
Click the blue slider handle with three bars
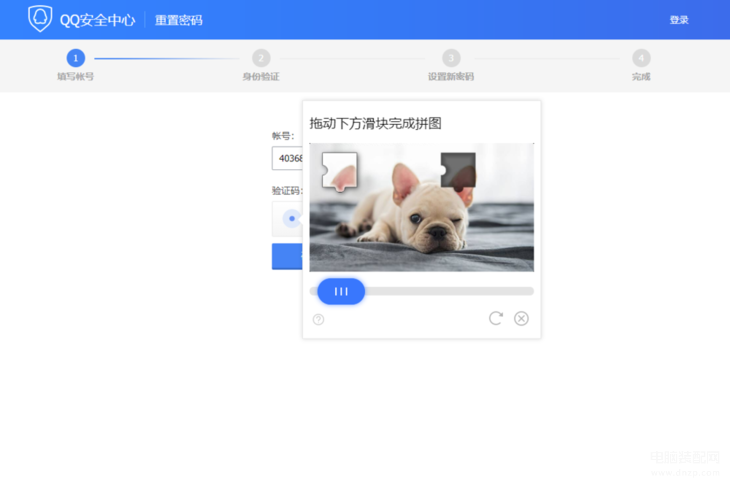(341, 291)
